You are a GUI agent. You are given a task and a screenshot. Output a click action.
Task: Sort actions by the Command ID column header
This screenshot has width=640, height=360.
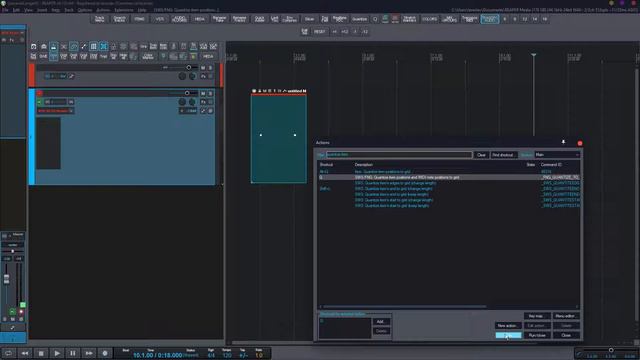(x=551, y=164)
